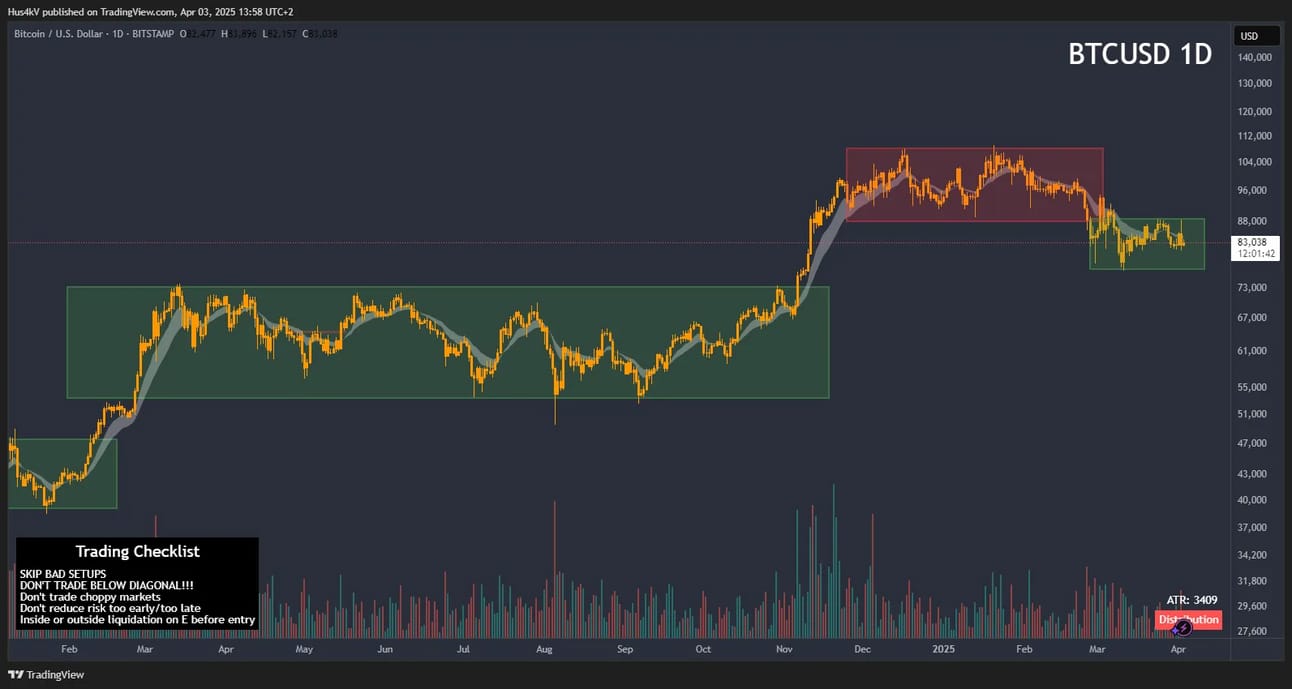Click the red Distribution label
This screenshot has width=1292, height=689.
(1188, 619)
